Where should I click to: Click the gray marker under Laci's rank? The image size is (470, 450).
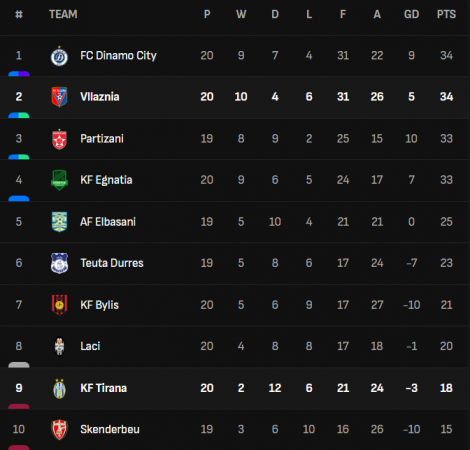pyautogui.click(x=19, y=365)
